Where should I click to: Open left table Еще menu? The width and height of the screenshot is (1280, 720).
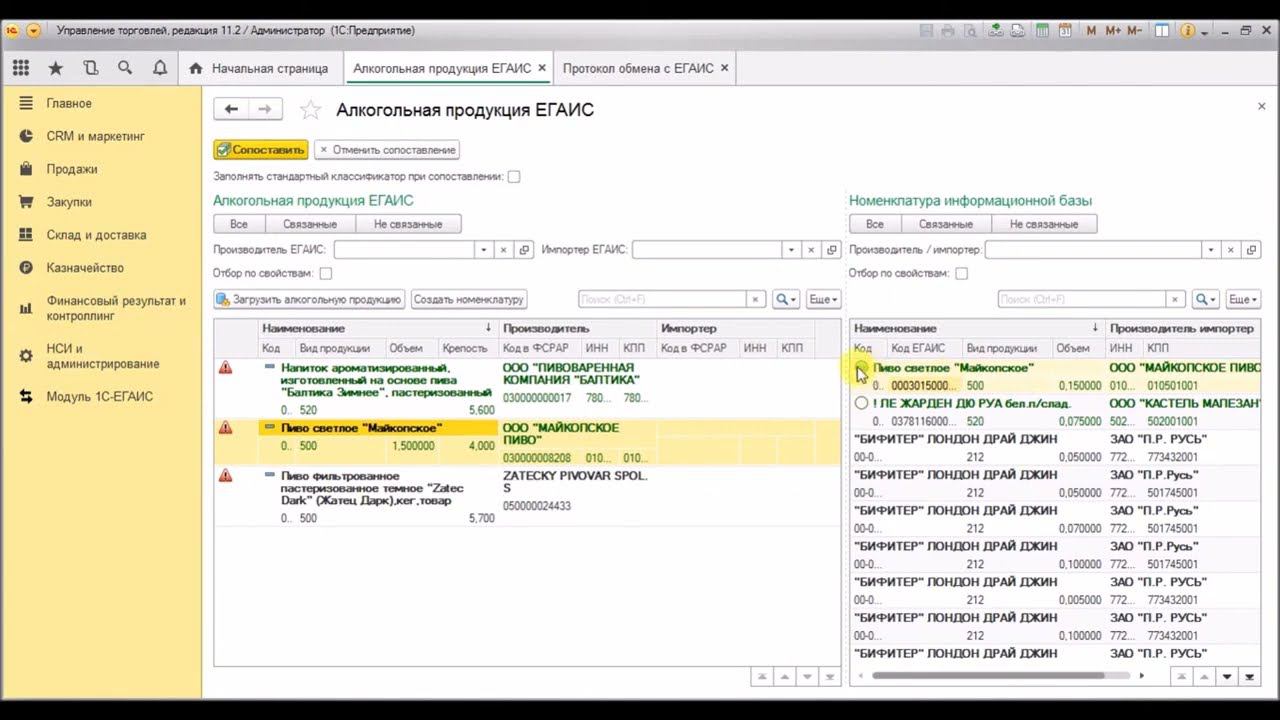[x=823, y=299]
